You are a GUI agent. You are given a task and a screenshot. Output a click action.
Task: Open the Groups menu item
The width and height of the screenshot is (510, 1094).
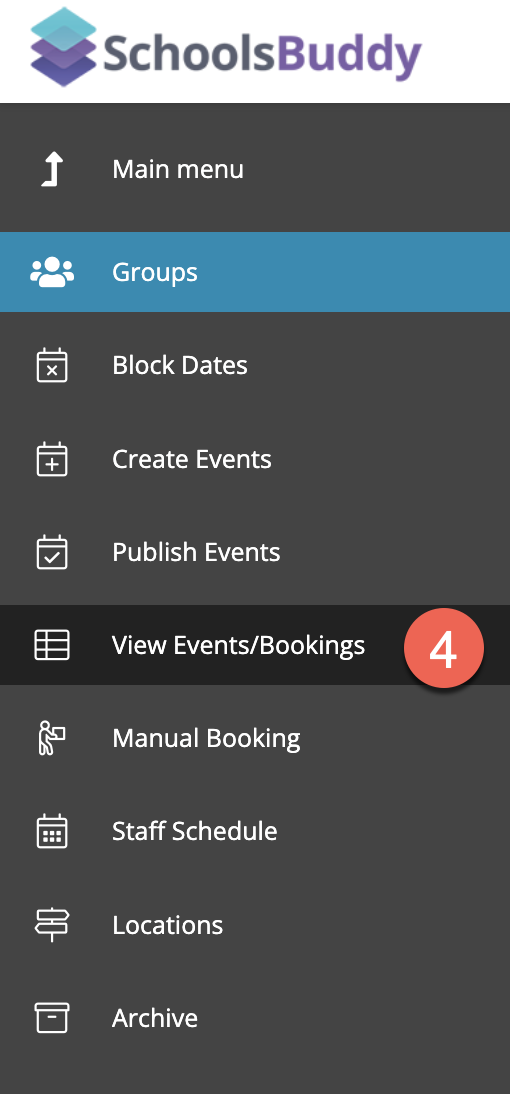[x=255, y=272]
